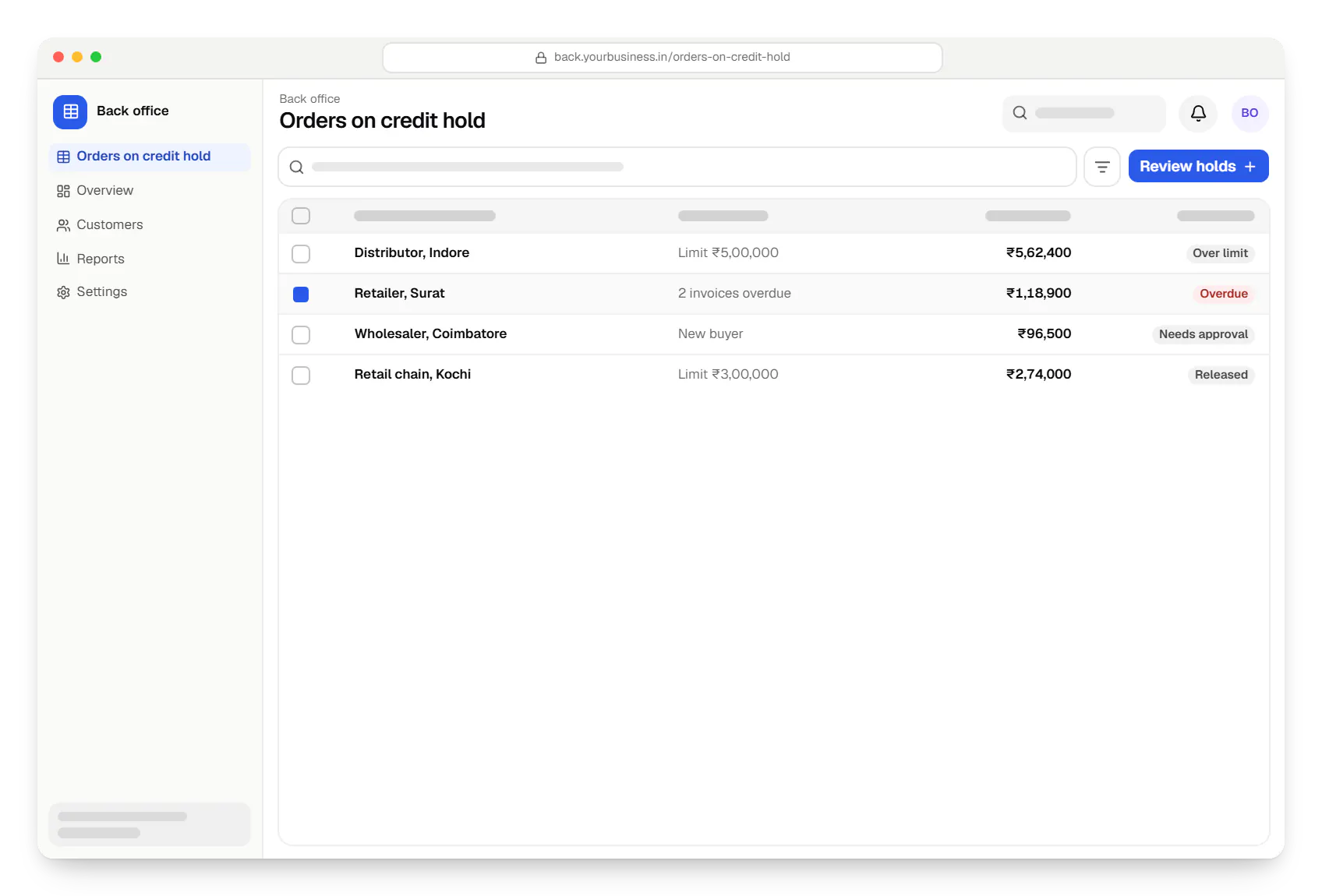Click the Wholesaler, Coimbatore name
The image size is (1322, 896).
tap(430, 333)
